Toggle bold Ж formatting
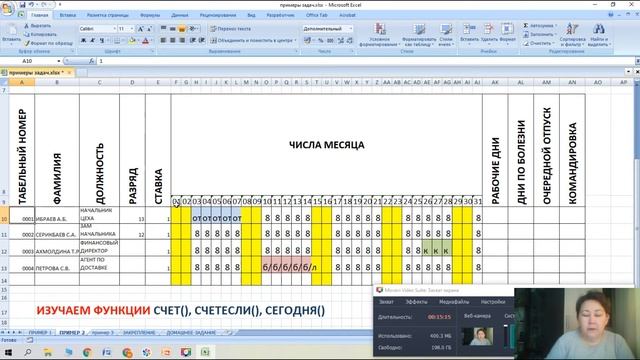This screenshot has height=360, width=640. click(x=83, y=40)
